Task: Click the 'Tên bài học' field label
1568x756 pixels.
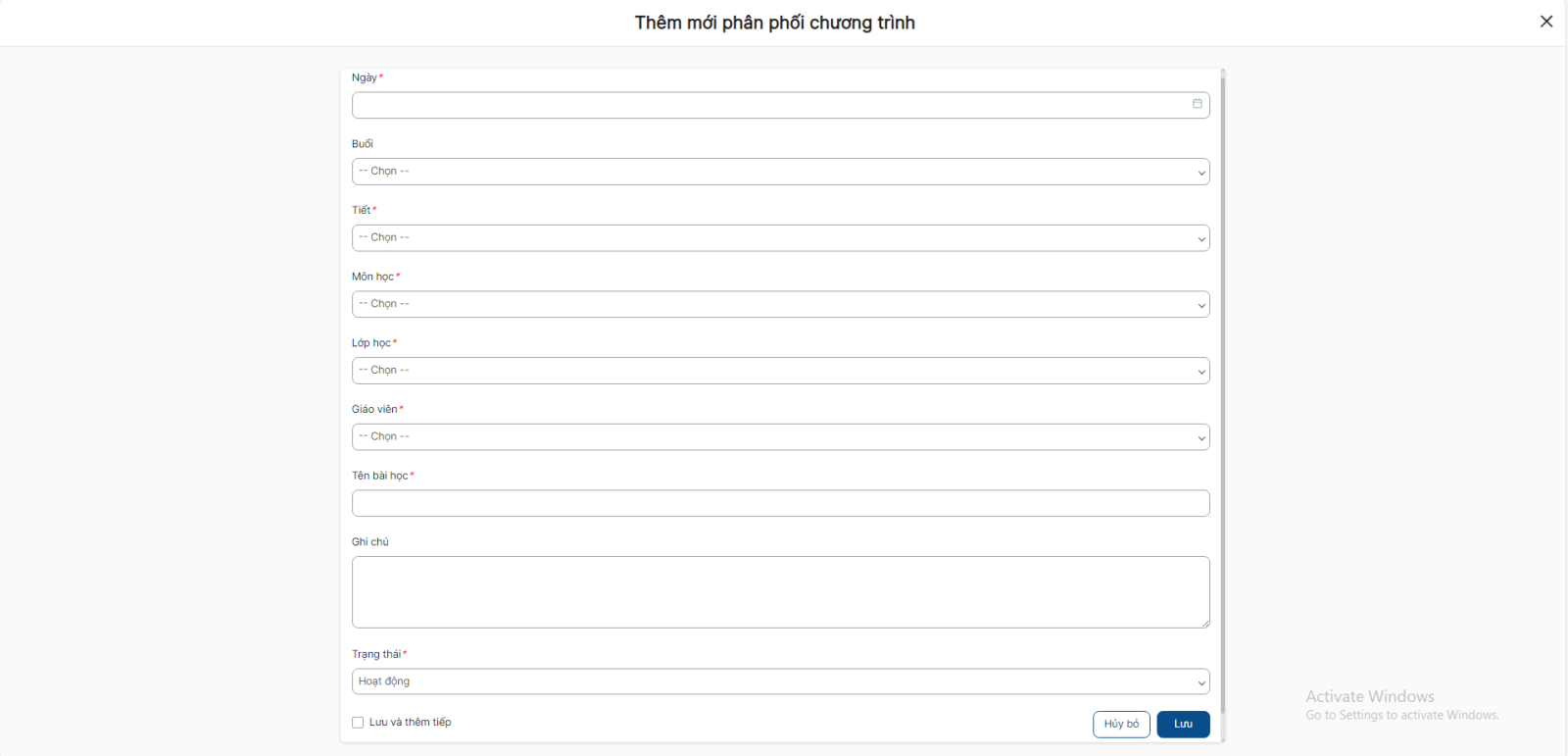Action: [379, 476]
